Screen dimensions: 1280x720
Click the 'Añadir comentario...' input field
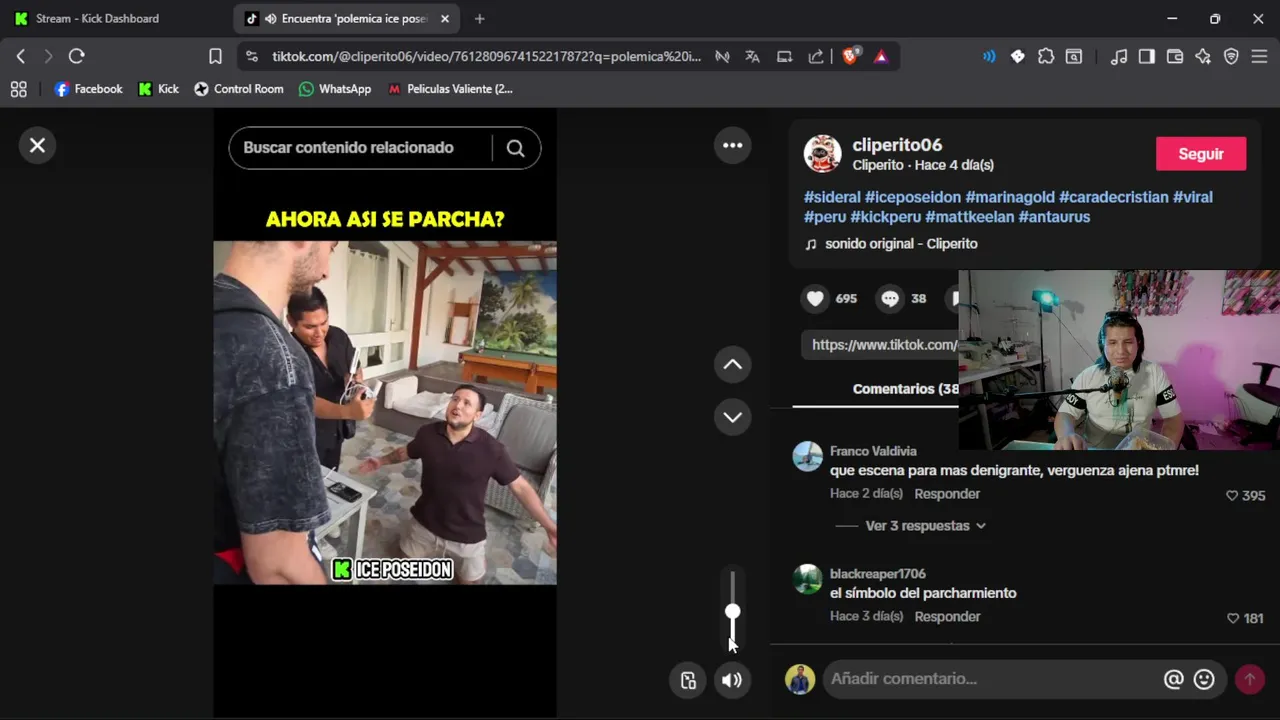tap(990, 679)
